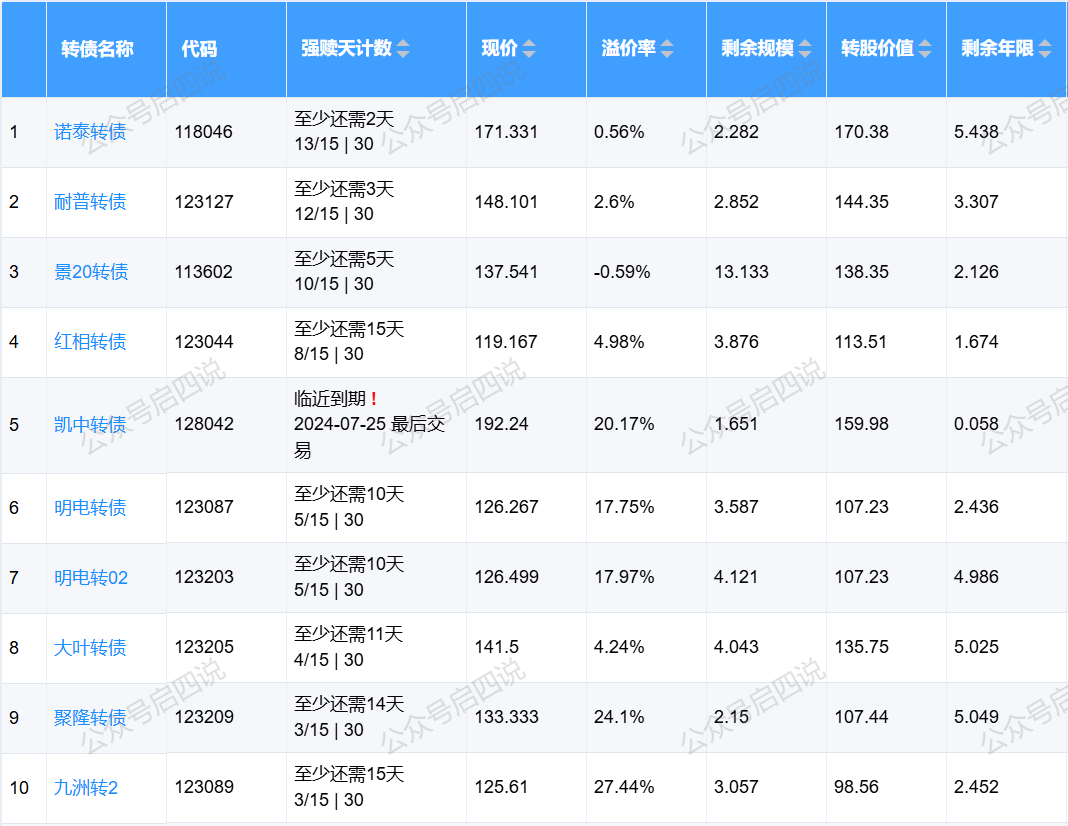Click the 明电转02 bond name
Image resolution: width=1068 pixels, height=826 pixels.
(x=91, y=578)
